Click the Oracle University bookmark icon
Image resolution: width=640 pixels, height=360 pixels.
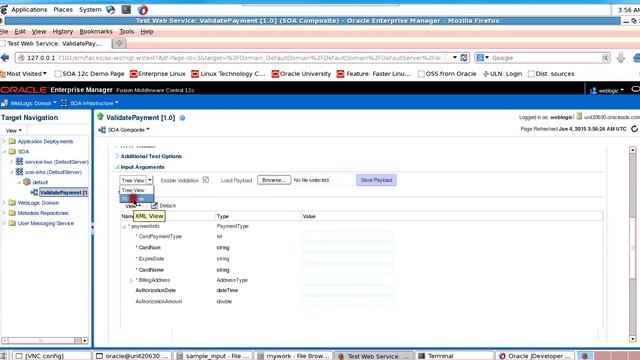point(275,74)
